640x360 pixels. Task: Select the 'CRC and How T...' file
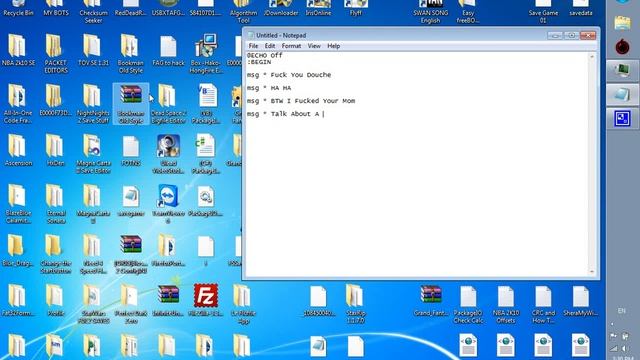[x=543, y=304]
